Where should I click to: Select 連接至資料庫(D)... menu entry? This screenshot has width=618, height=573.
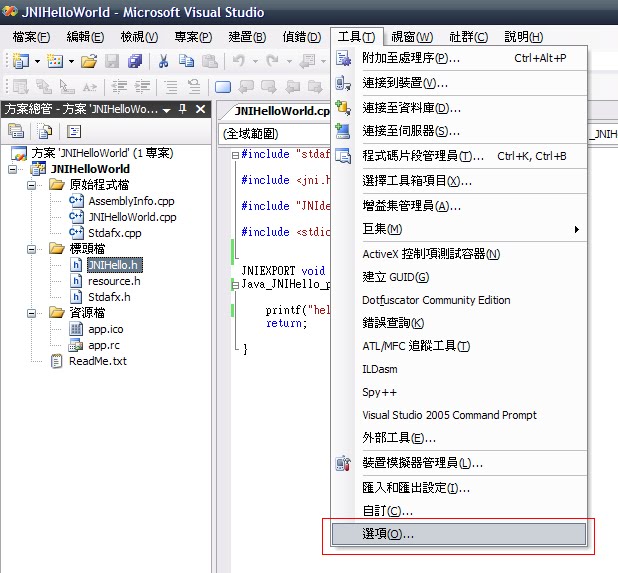coord(459,108)
